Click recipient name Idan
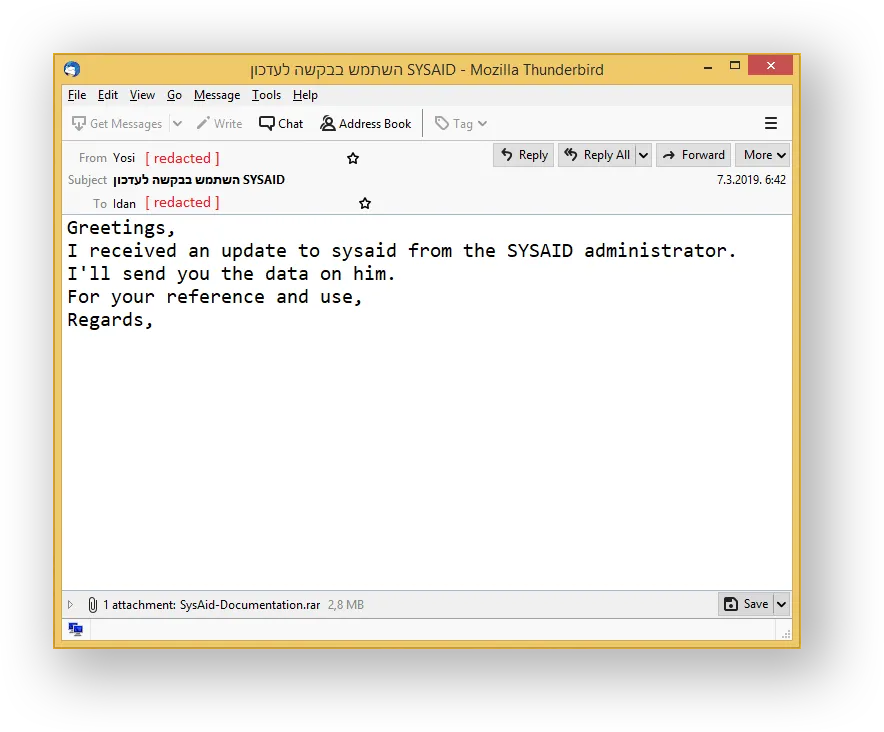Viewport: 884px width, 732px height. tap(124, 204)
